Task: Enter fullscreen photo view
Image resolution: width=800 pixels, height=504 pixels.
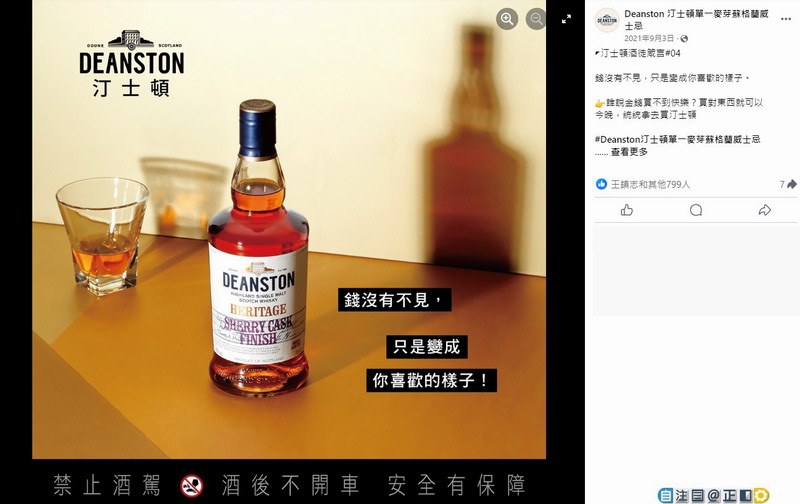Action: point(566,19)
